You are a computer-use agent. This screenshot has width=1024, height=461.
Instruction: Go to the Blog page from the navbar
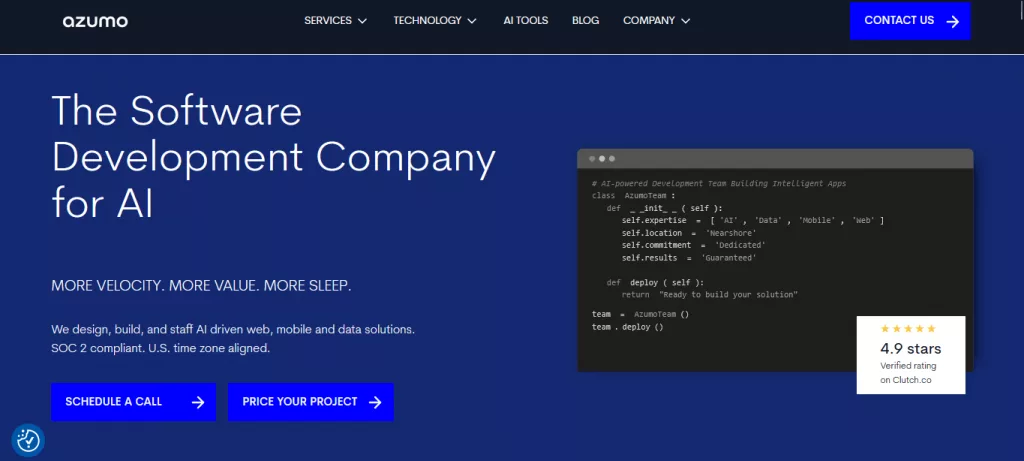tap(585, 21)
